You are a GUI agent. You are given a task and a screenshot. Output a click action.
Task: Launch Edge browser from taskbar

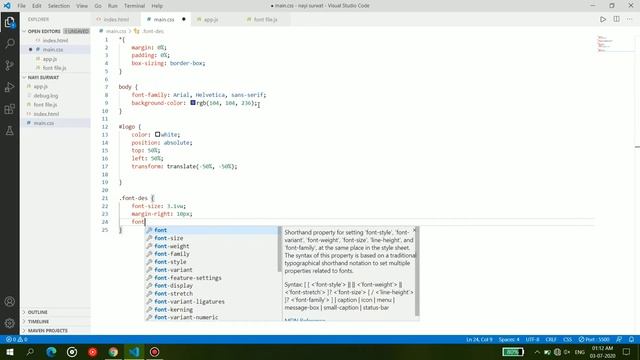(51, 352)
